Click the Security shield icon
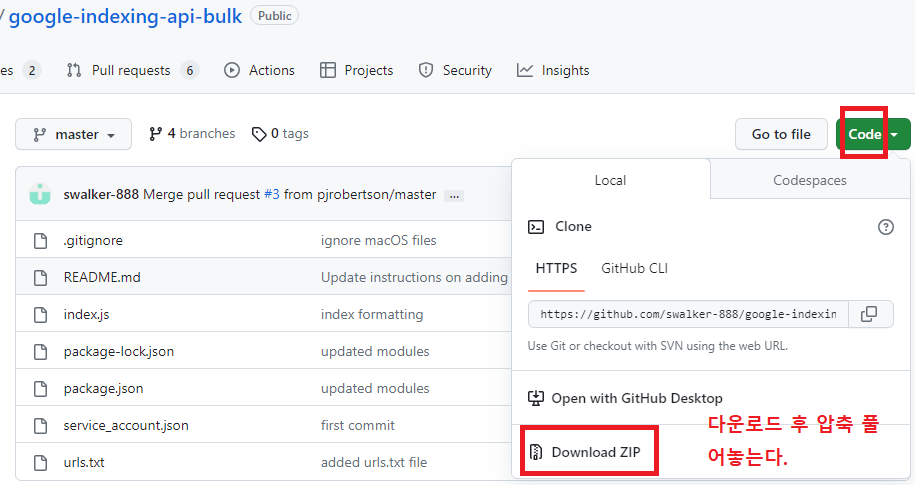Screen dimensions: 915x485 426,71
